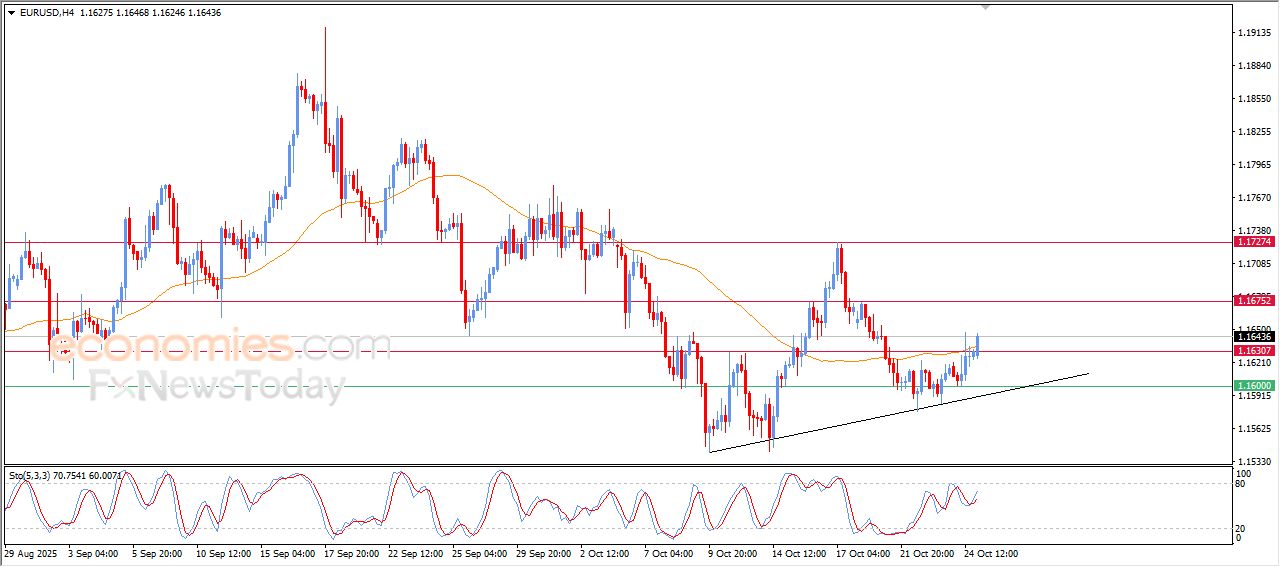Viewport: 1280px width, 567px height.
Task: Click the FxNewsToday watermark text
Action: click(216, 386)
